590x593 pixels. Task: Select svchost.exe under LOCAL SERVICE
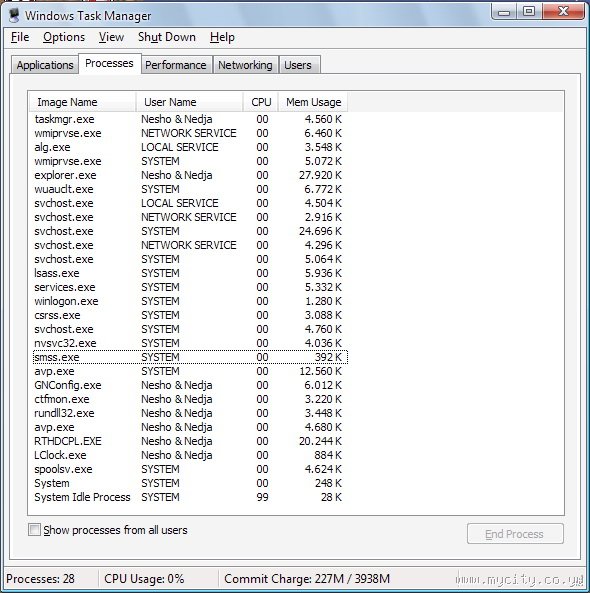coord(190,203)
